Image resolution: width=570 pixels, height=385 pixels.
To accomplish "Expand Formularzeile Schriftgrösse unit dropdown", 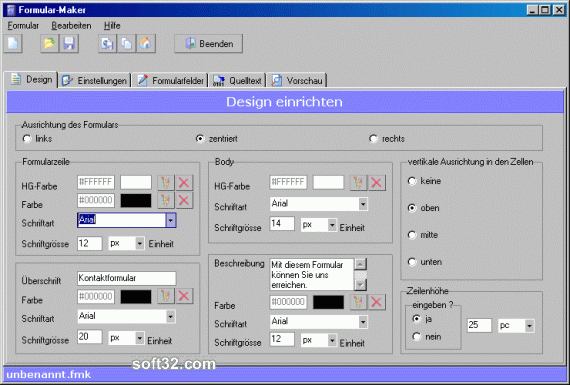I will pos(140,243).
